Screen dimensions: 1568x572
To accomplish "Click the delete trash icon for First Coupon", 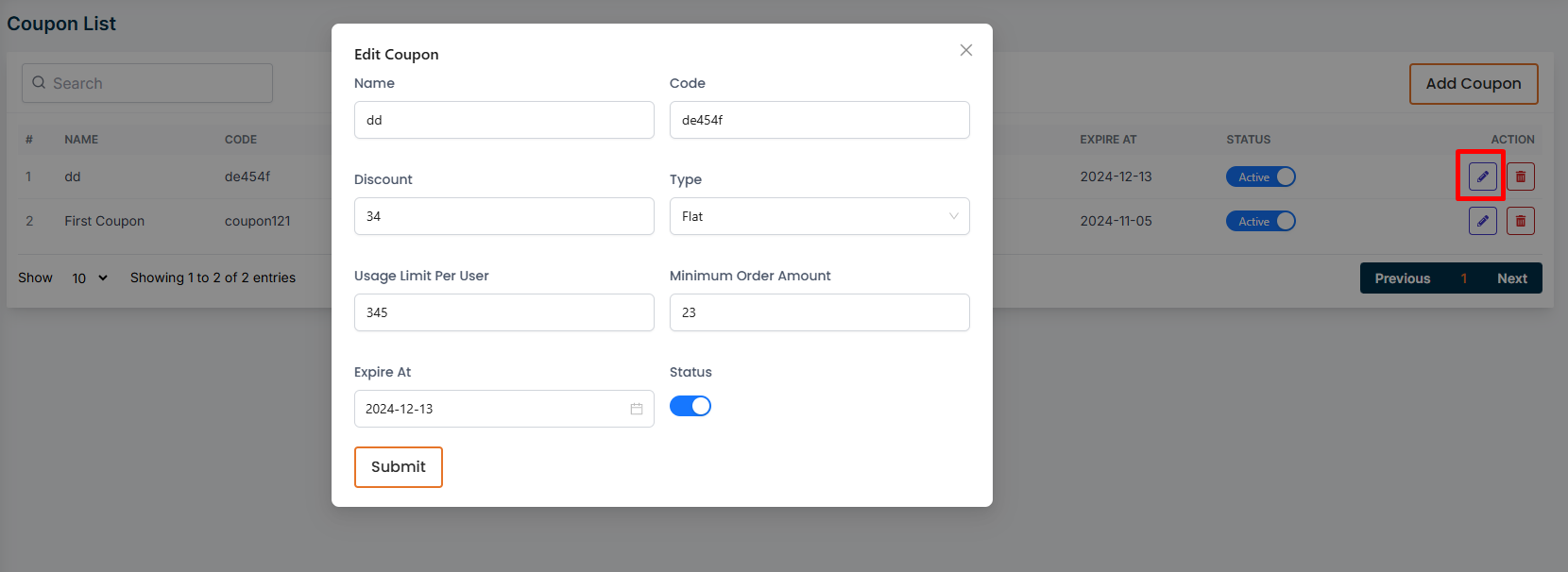I will click(x=1520, y=221).
